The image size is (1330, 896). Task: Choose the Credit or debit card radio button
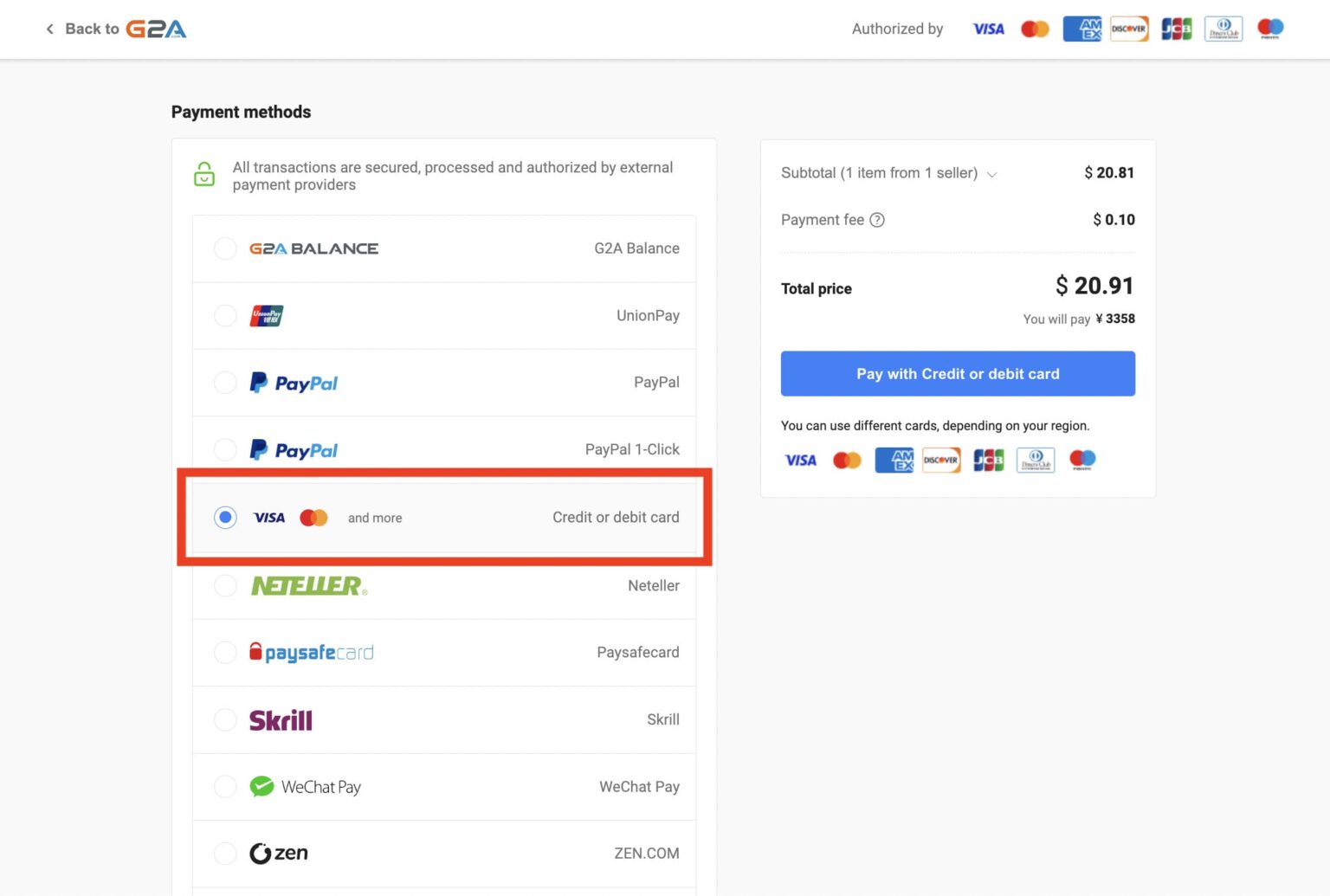[x=225, y=518]
